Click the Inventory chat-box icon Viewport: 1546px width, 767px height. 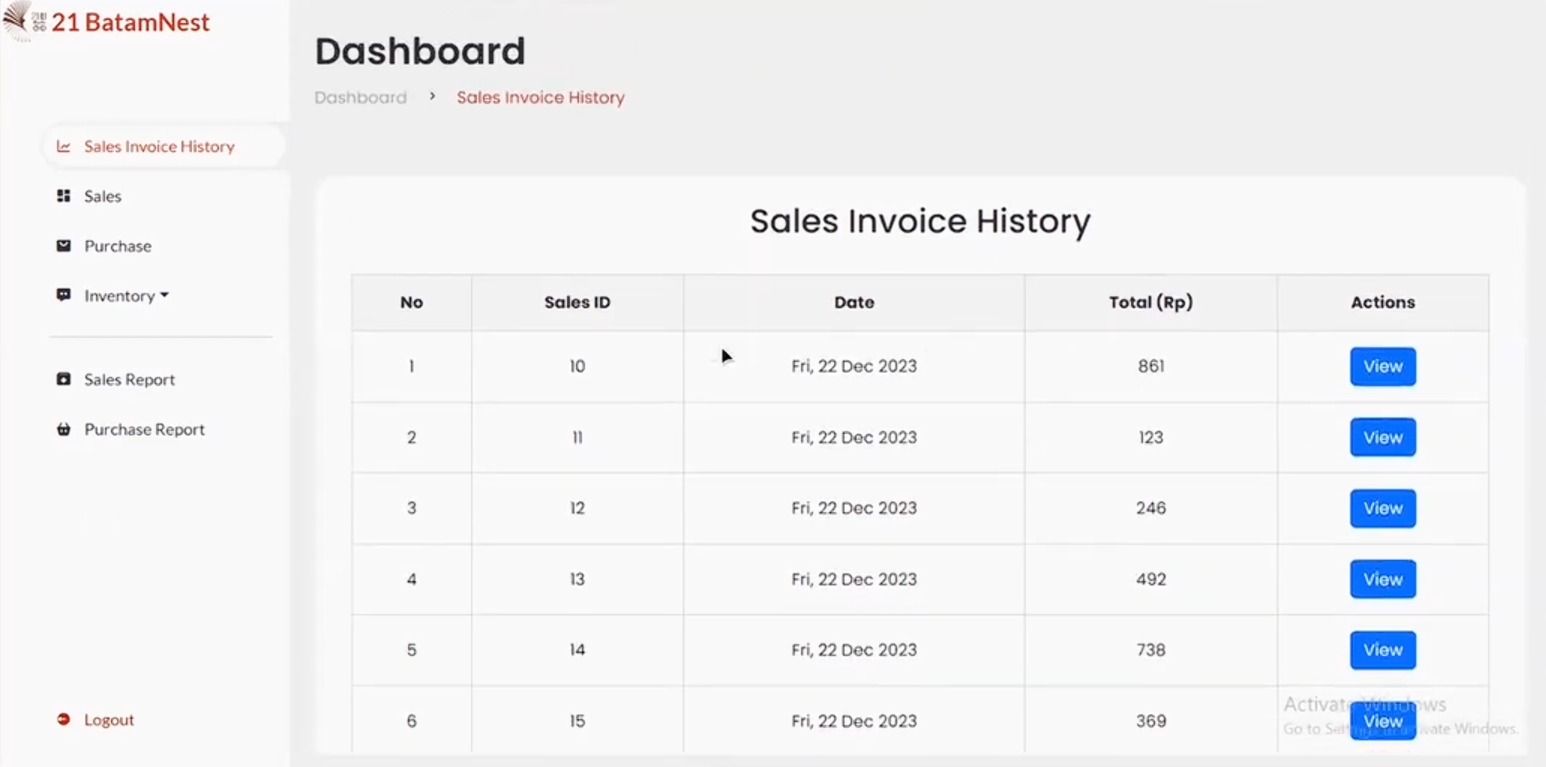(64, 296)
